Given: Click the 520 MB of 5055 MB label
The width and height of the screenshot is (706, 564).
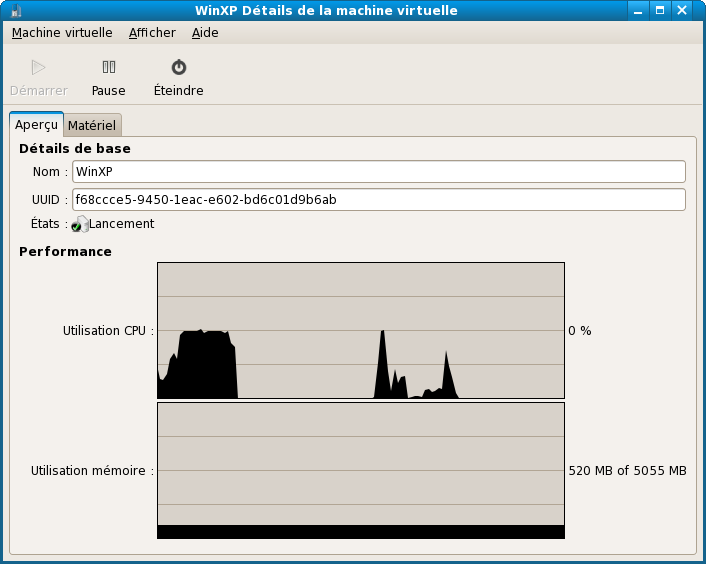Looking at the screenshot, I should (627, 471).
